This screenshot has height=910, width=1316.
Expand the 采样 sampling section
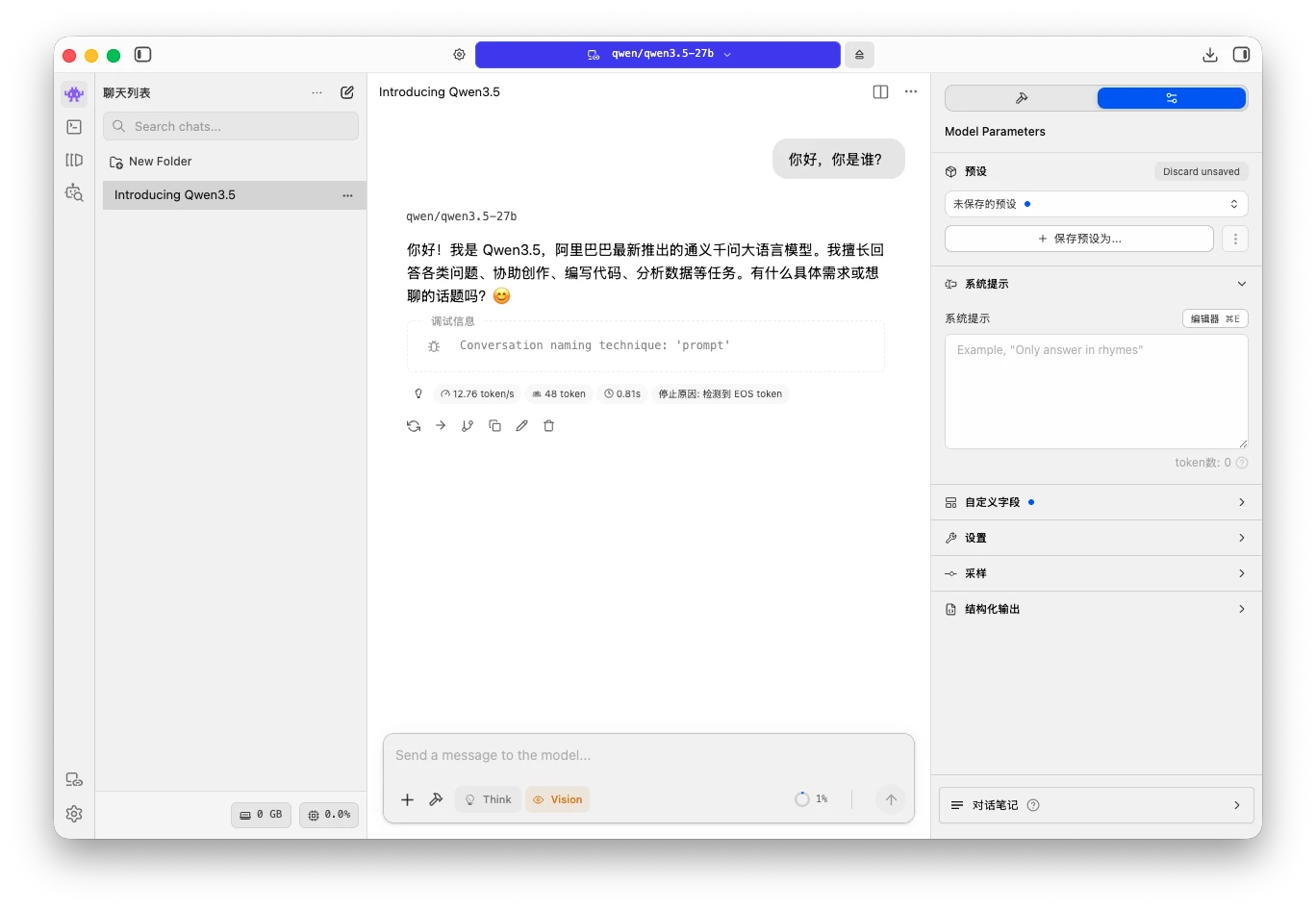[x=1095, y=573]
